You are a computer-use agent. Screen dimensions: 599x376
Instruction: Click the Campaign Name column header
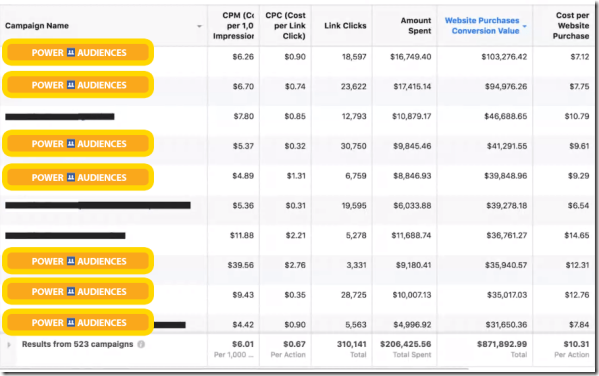point(37,26)
